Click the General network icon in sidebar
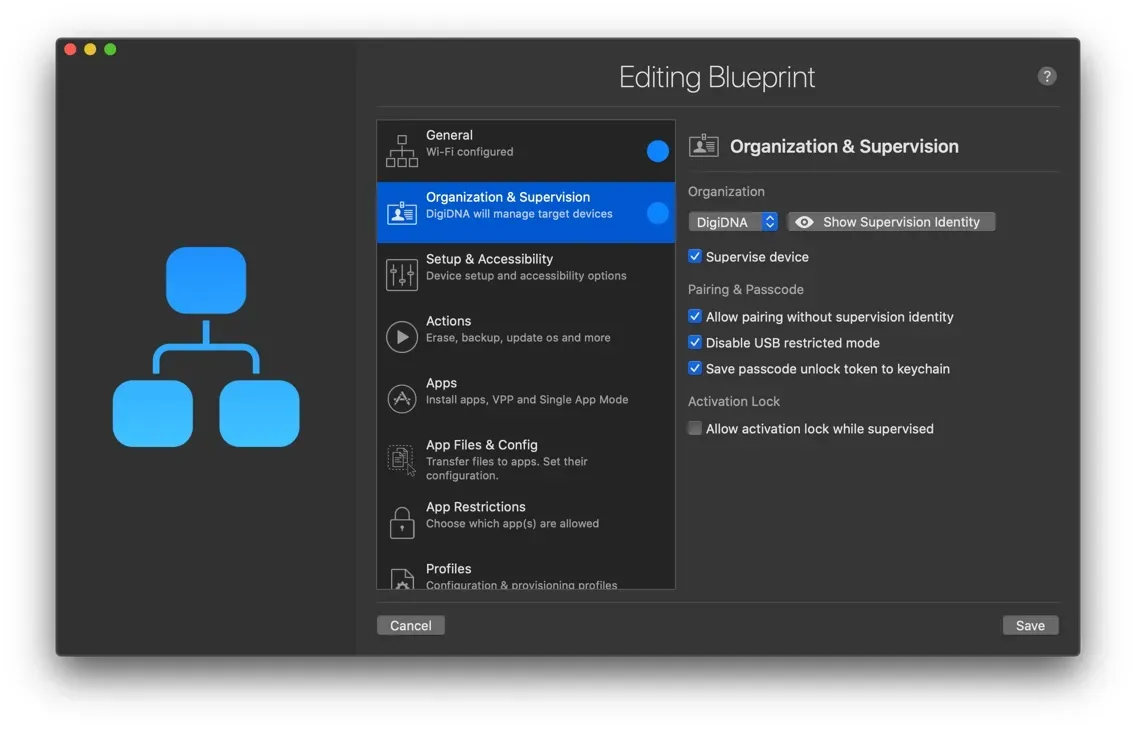The height and width of the screenshot is (730, 1136). tap(401, 150)
